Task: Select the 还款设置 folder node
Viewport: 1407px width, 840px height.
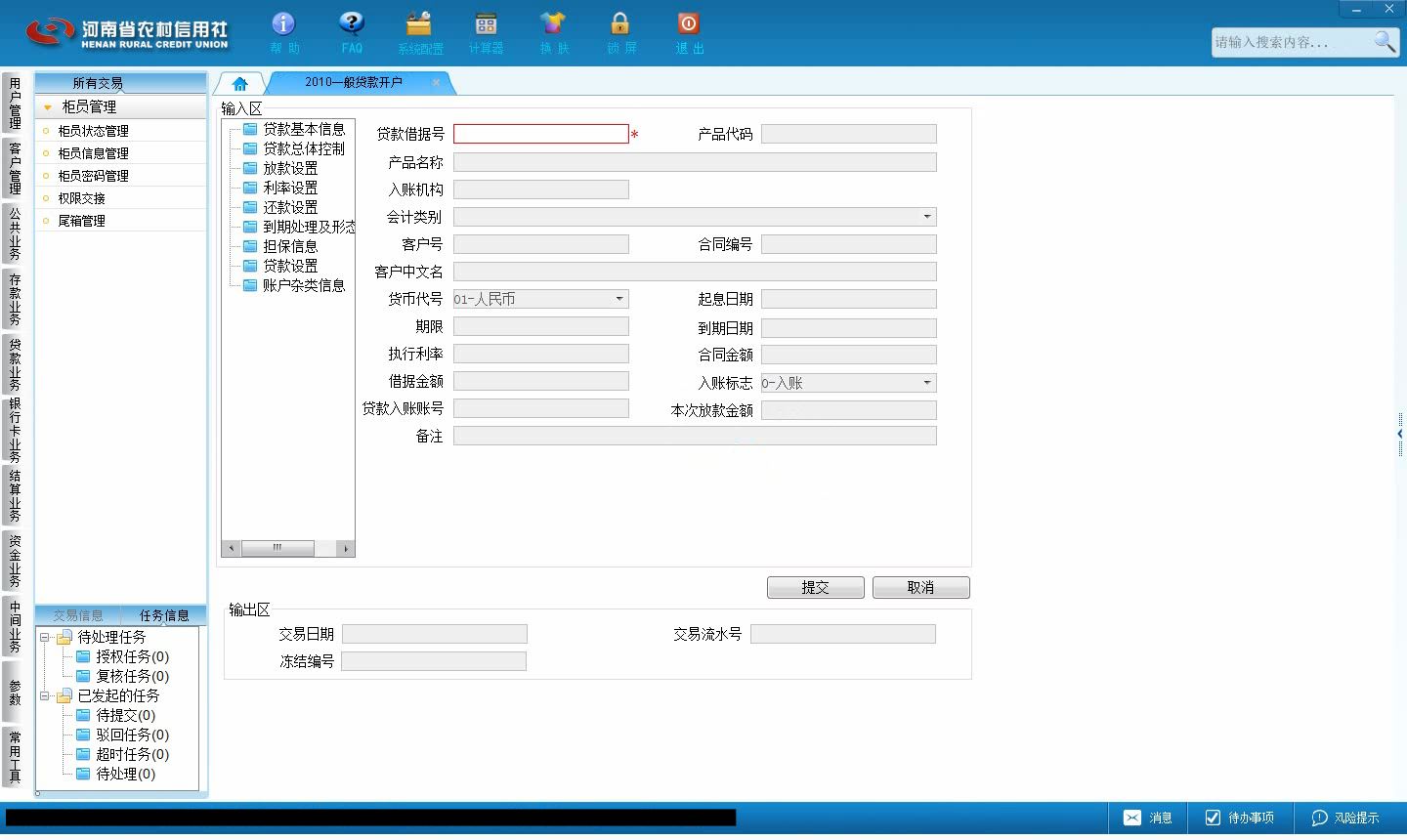Action: pyautogui.click(x=280, y=207)
